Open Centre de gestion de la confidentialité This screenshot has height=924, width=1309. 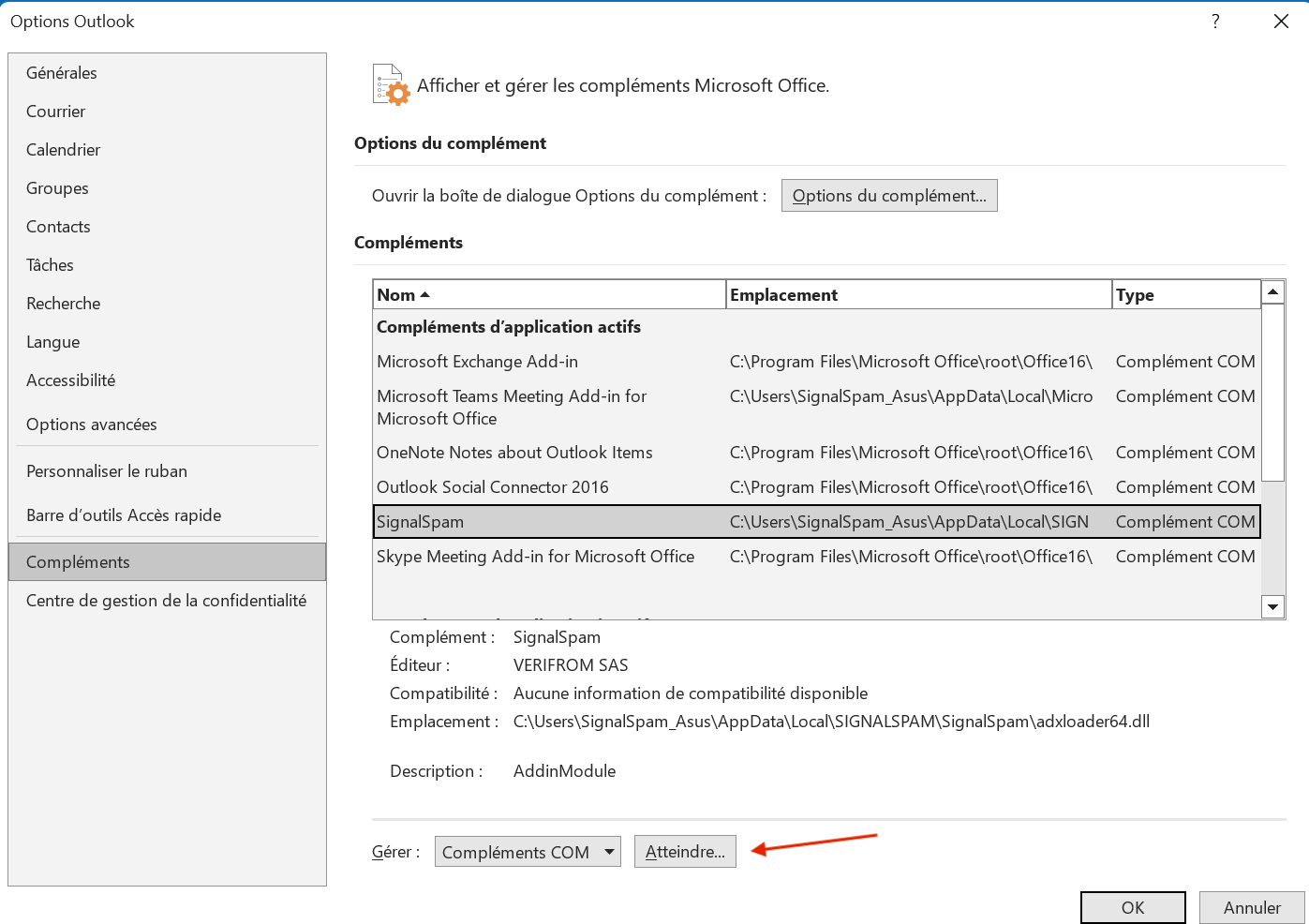pos(167,601)
